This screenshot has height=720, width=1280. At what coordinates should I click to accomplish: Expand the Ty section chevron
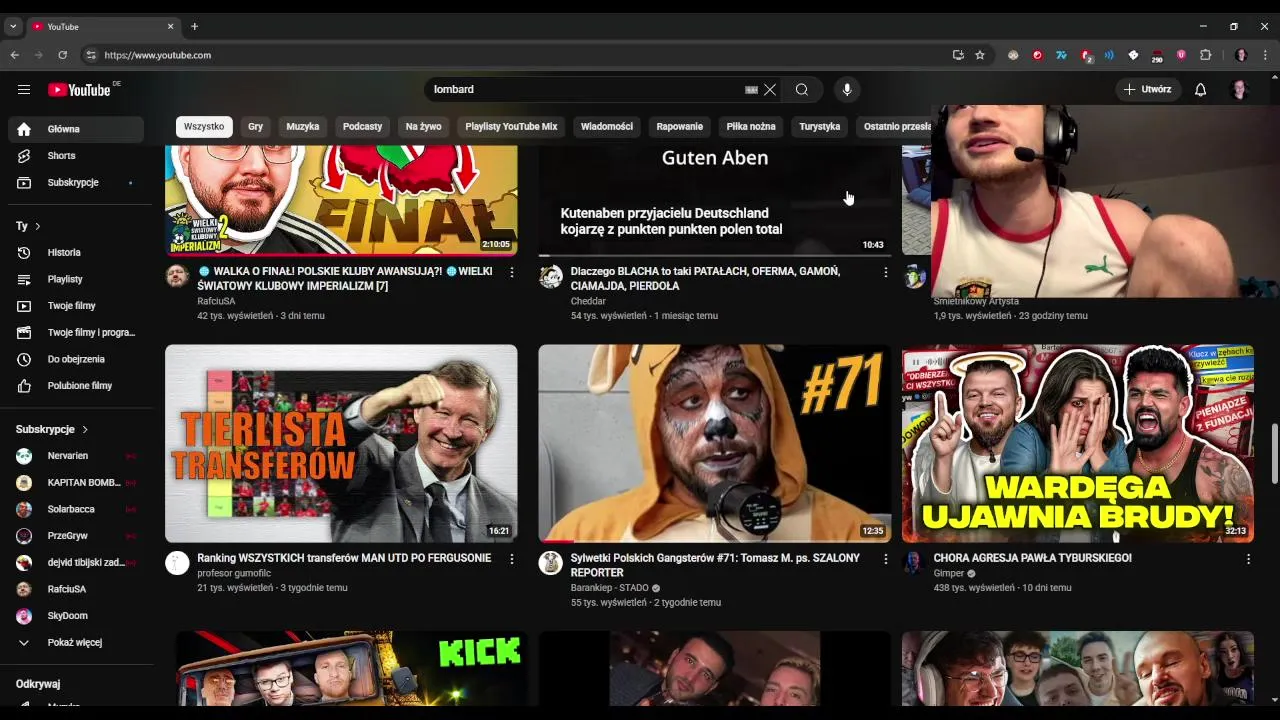[x=38, y=227]
